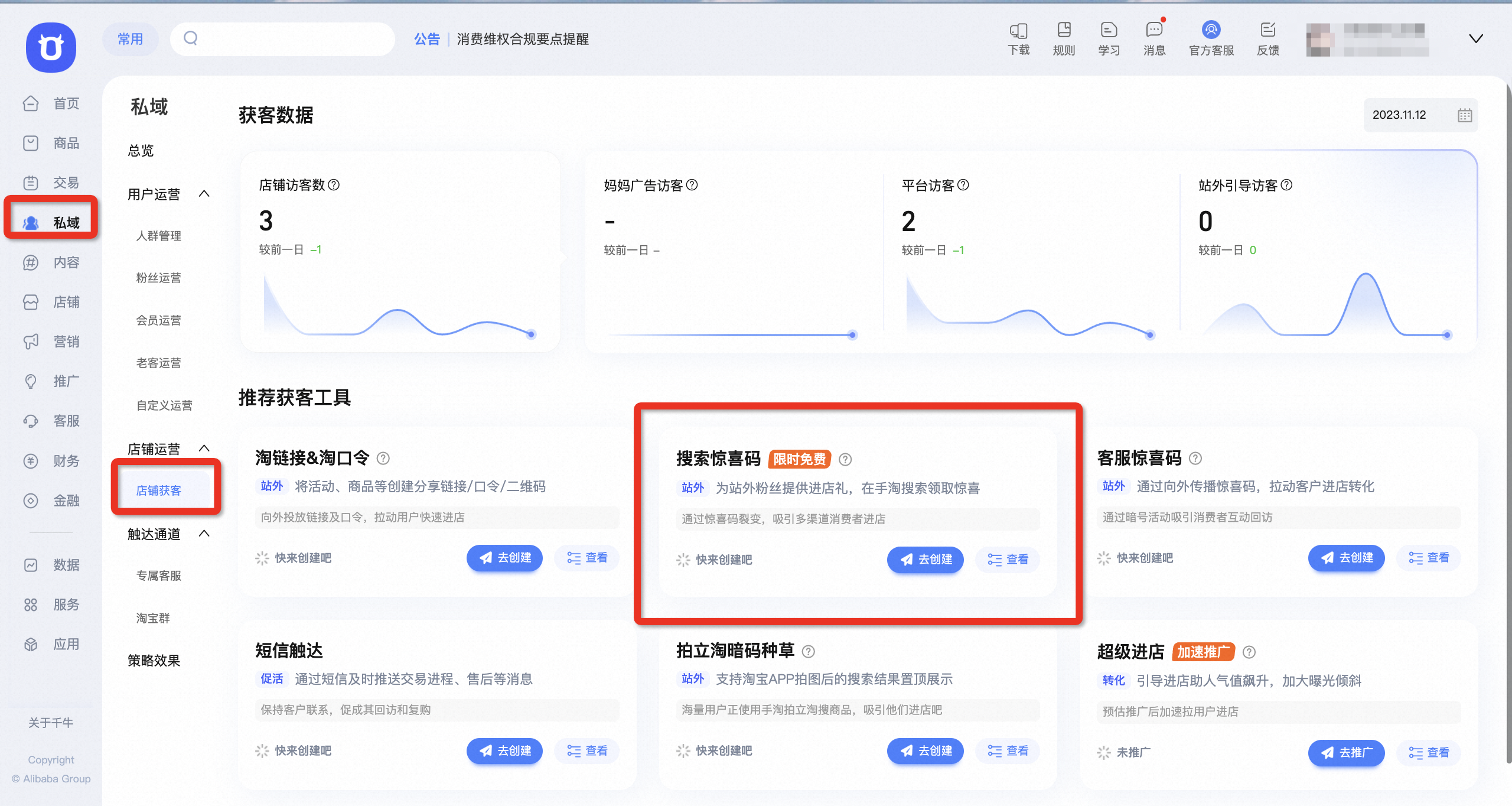Go to 店铺 in sidebar
The width and height of the screenshot is (1512, 806).
coord(51,302)
